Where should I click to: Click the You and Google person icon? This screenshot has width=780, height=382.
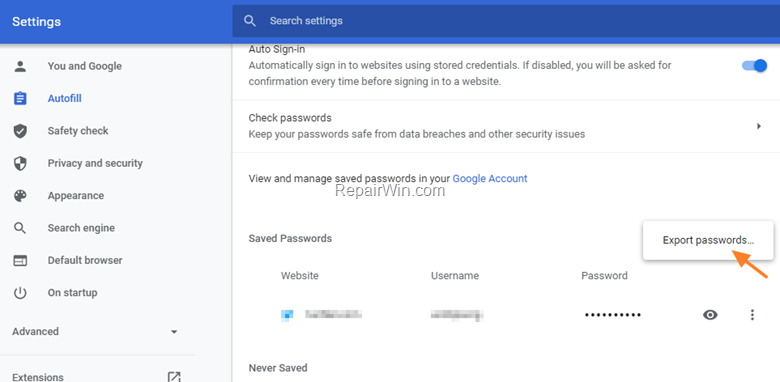[x=20, y=66]
